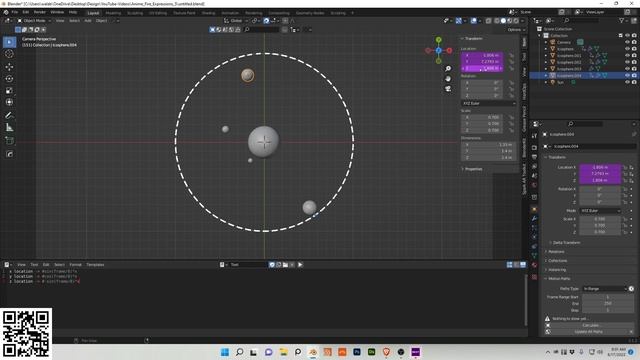This screenshot has height=360, width=640.
Task: Select the Measure tool
Action: 9,128
